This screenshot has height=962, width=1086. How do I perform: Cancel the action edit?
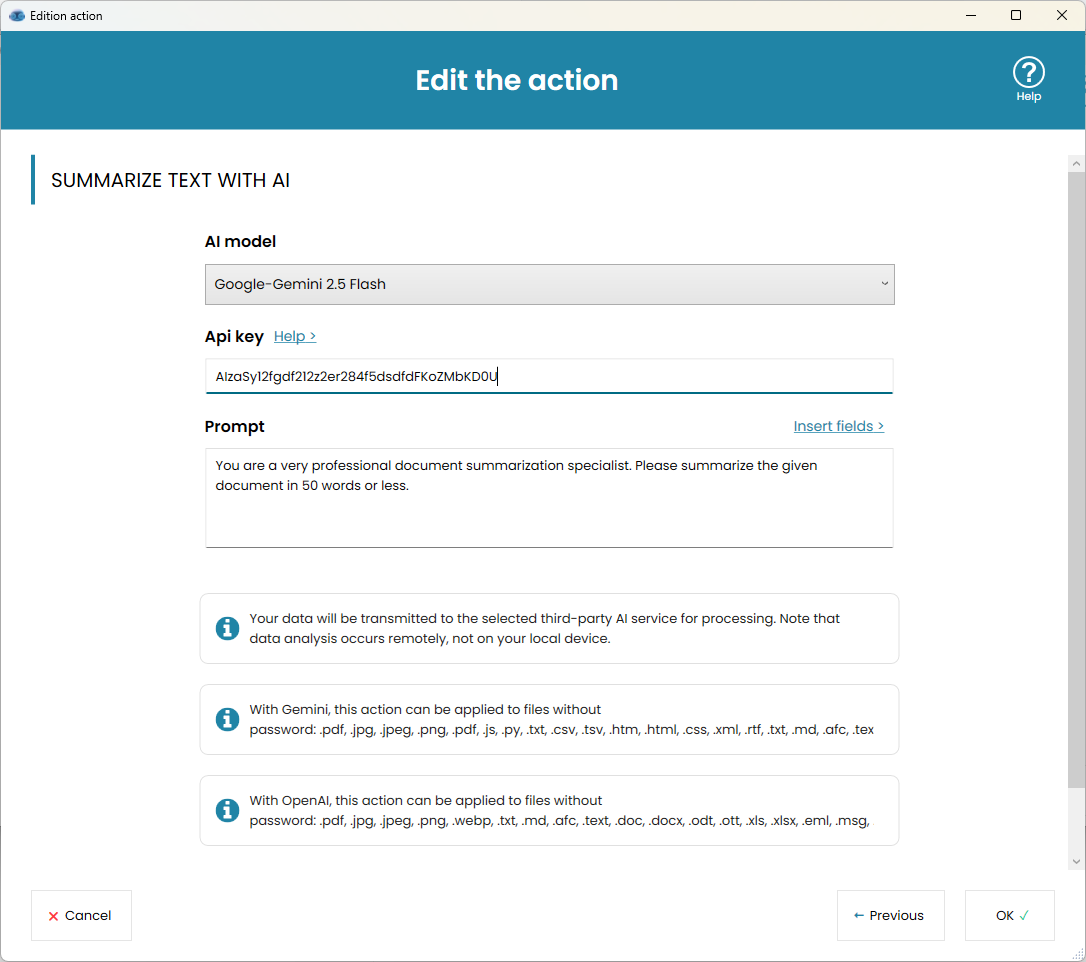tap(81, 916)
